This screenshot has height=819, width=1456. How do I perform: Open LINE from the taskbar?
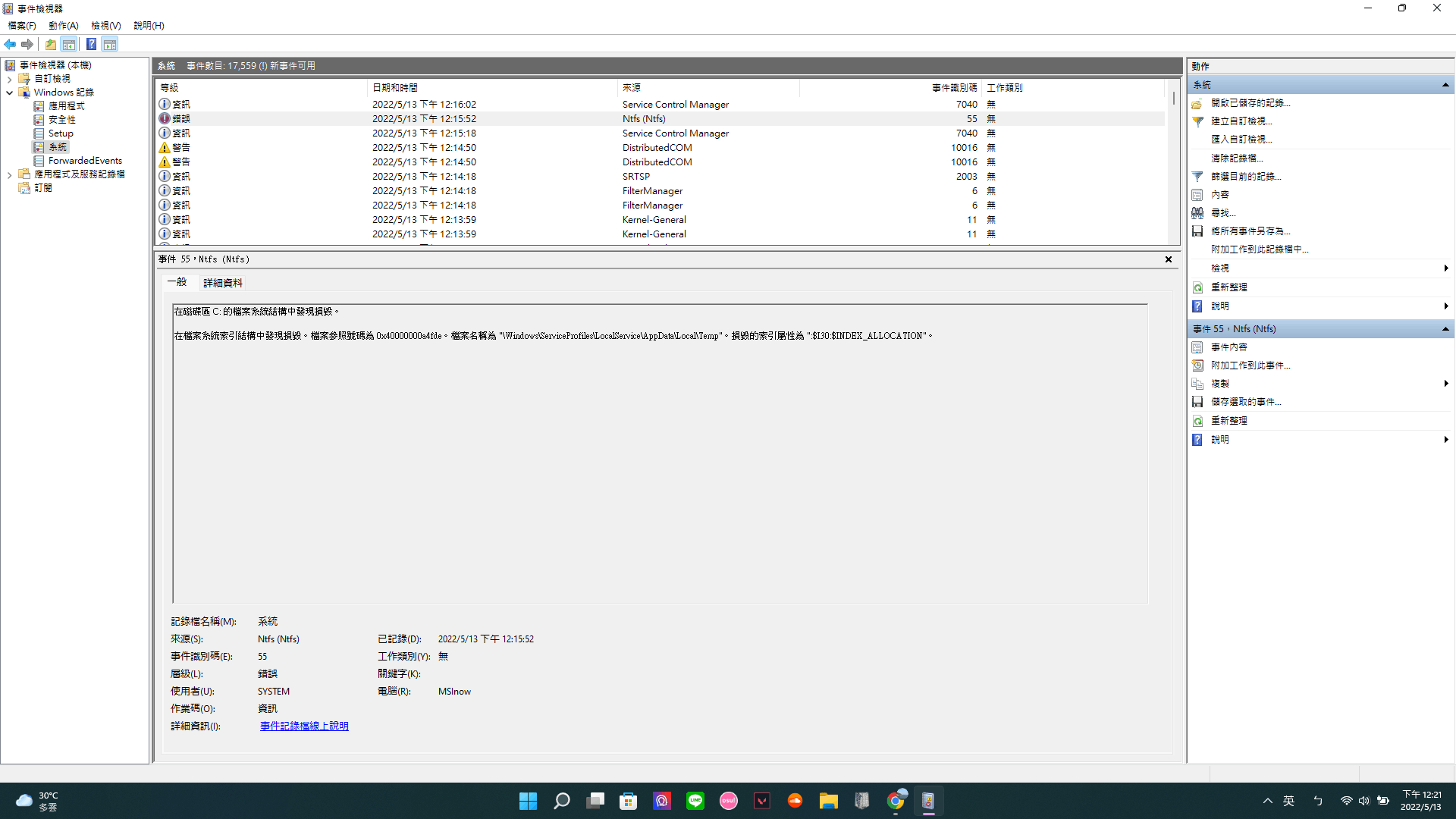pos(695,801)
